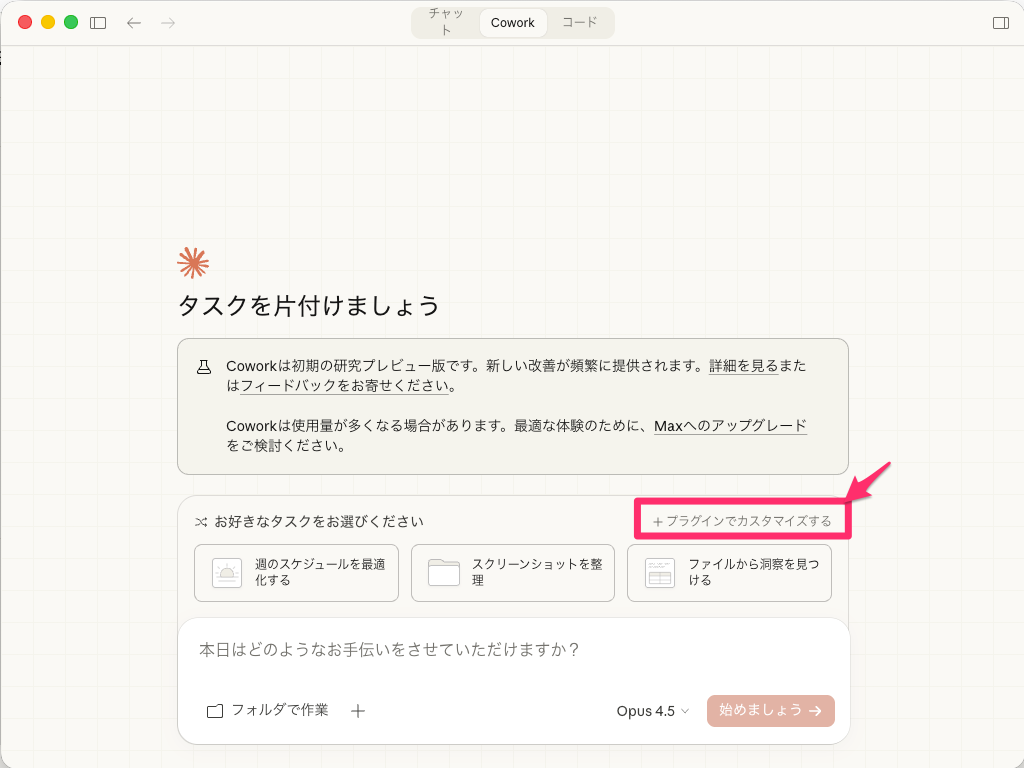Click the sunrise icon on the schedule card

[x=226, y=572]
